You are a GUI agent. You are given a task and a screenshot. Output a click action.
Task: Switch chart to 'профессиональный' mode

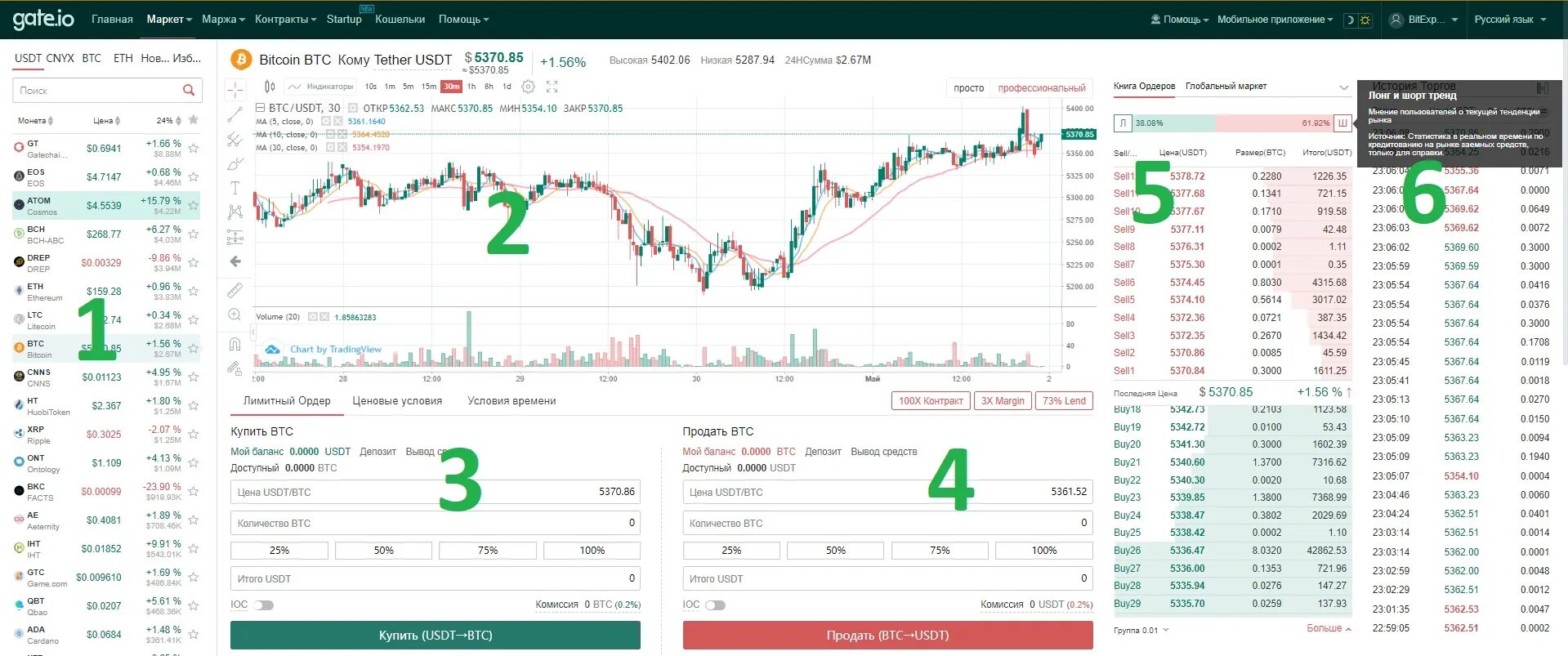tap(1042, 88)
